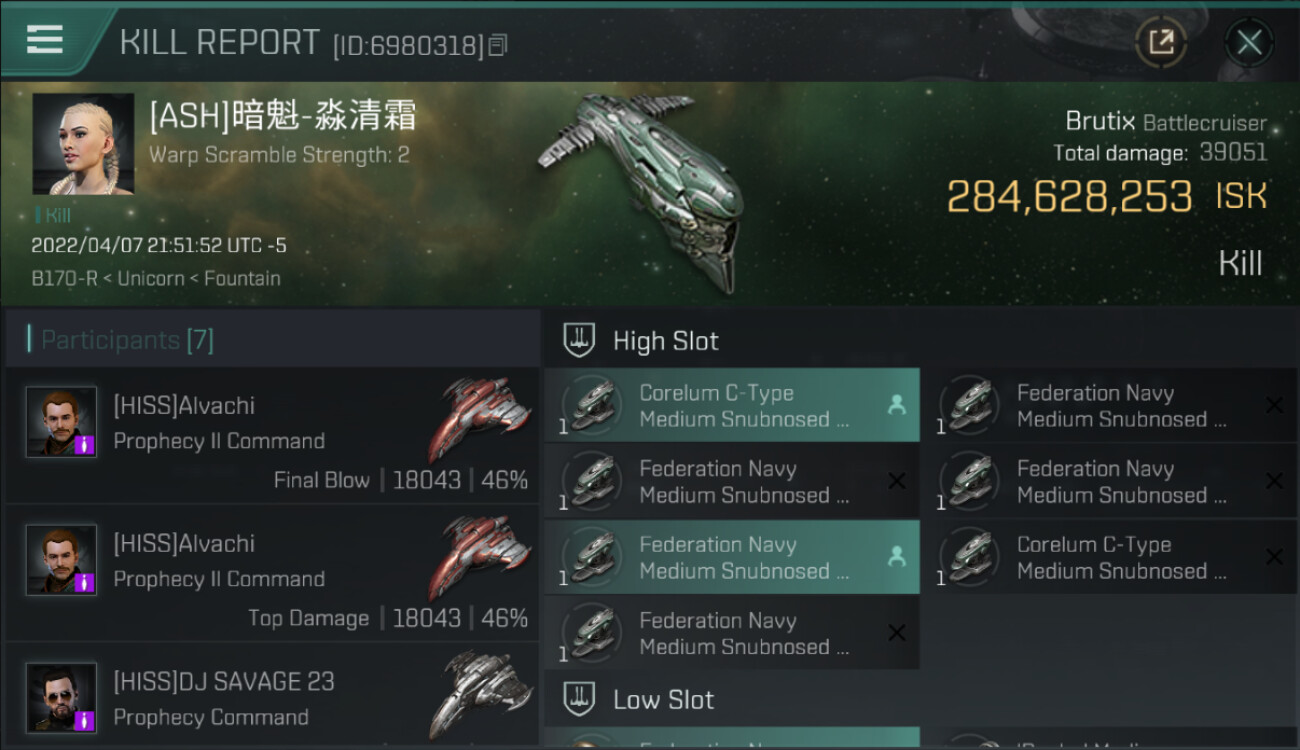
Task: Close the kill report window
Action: [x=1249, y=42]
